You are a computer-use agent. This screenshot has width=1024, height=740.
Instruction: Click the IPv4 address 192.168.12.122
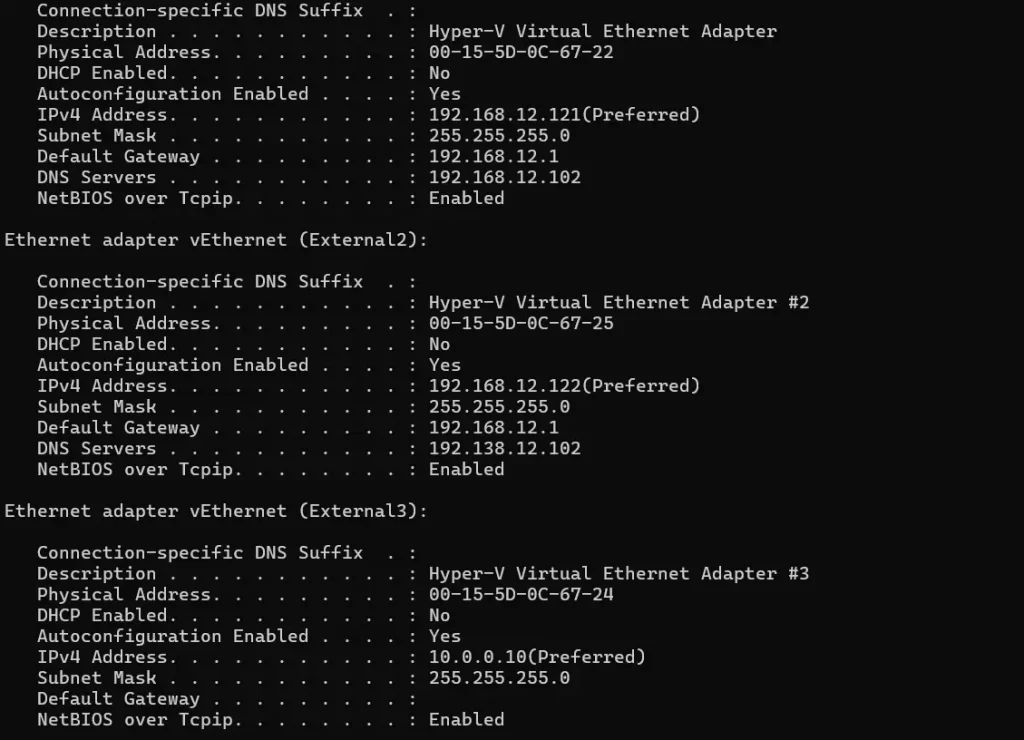click(504, 386)
